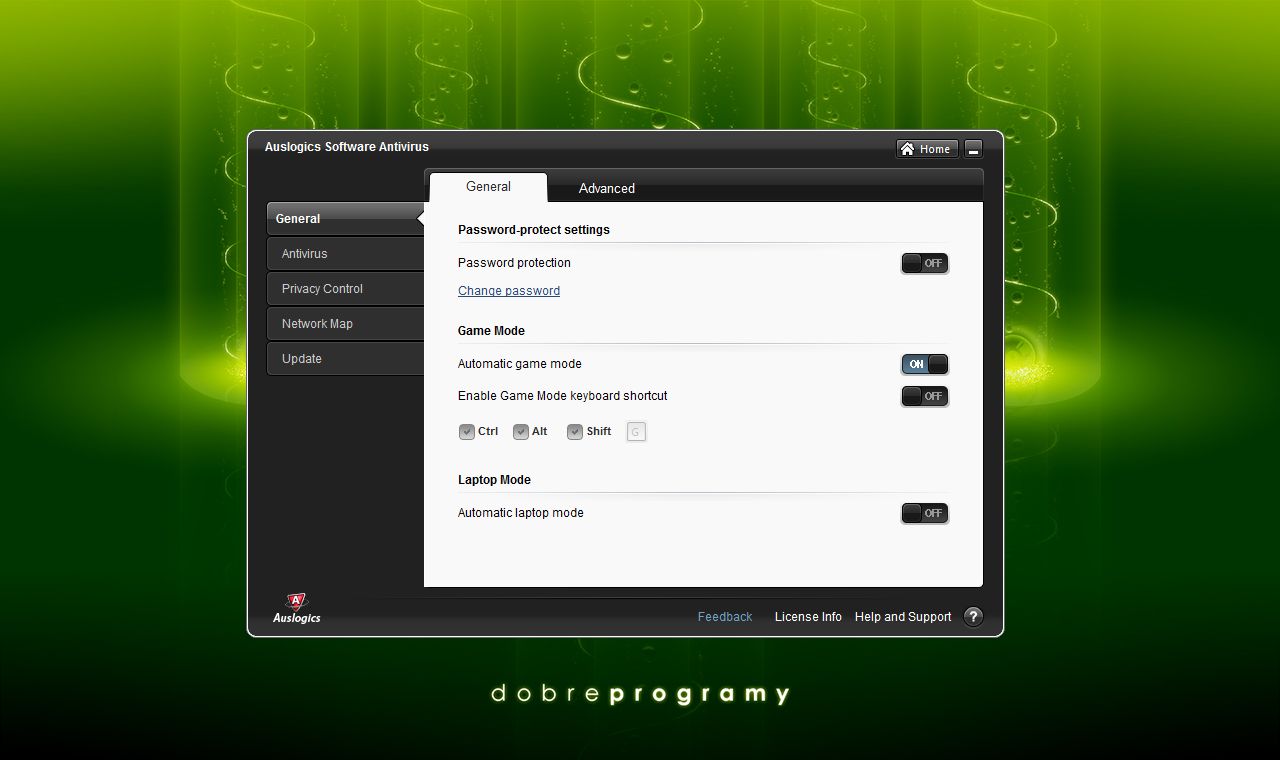Open the General sidebar section
This screenshot has width=1280, height=760.
[345, 218]
